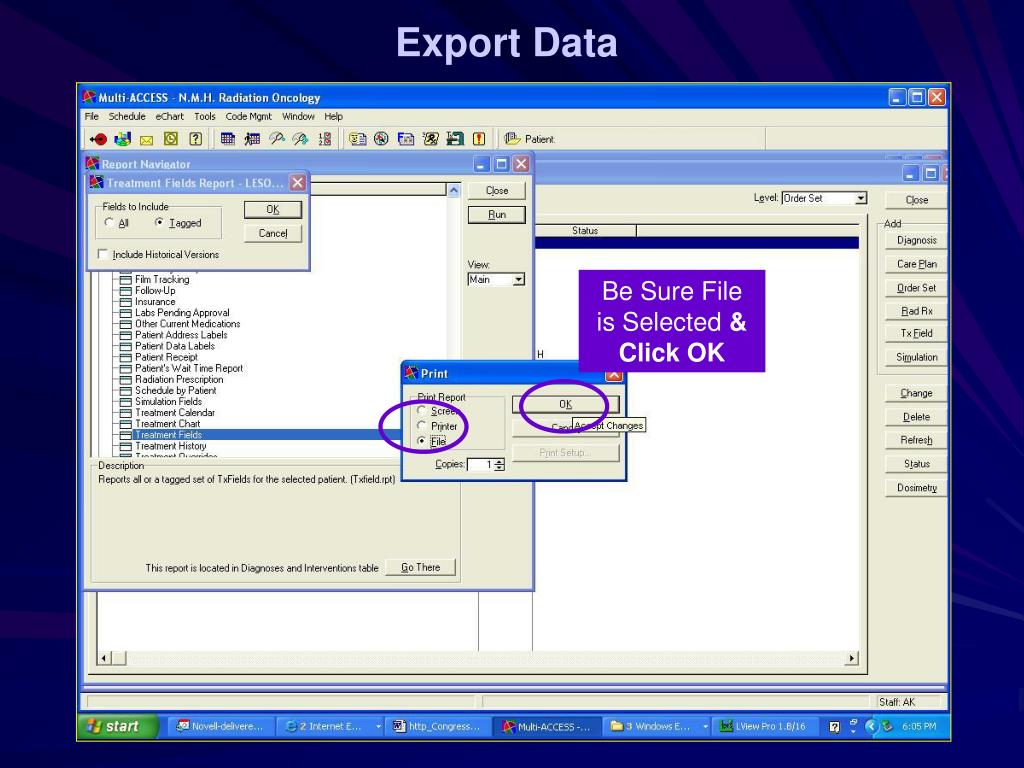This screenshot has height=768, width=1024.
Task: Select the Tagged fields radio button
Action: [x=159, y=223]
